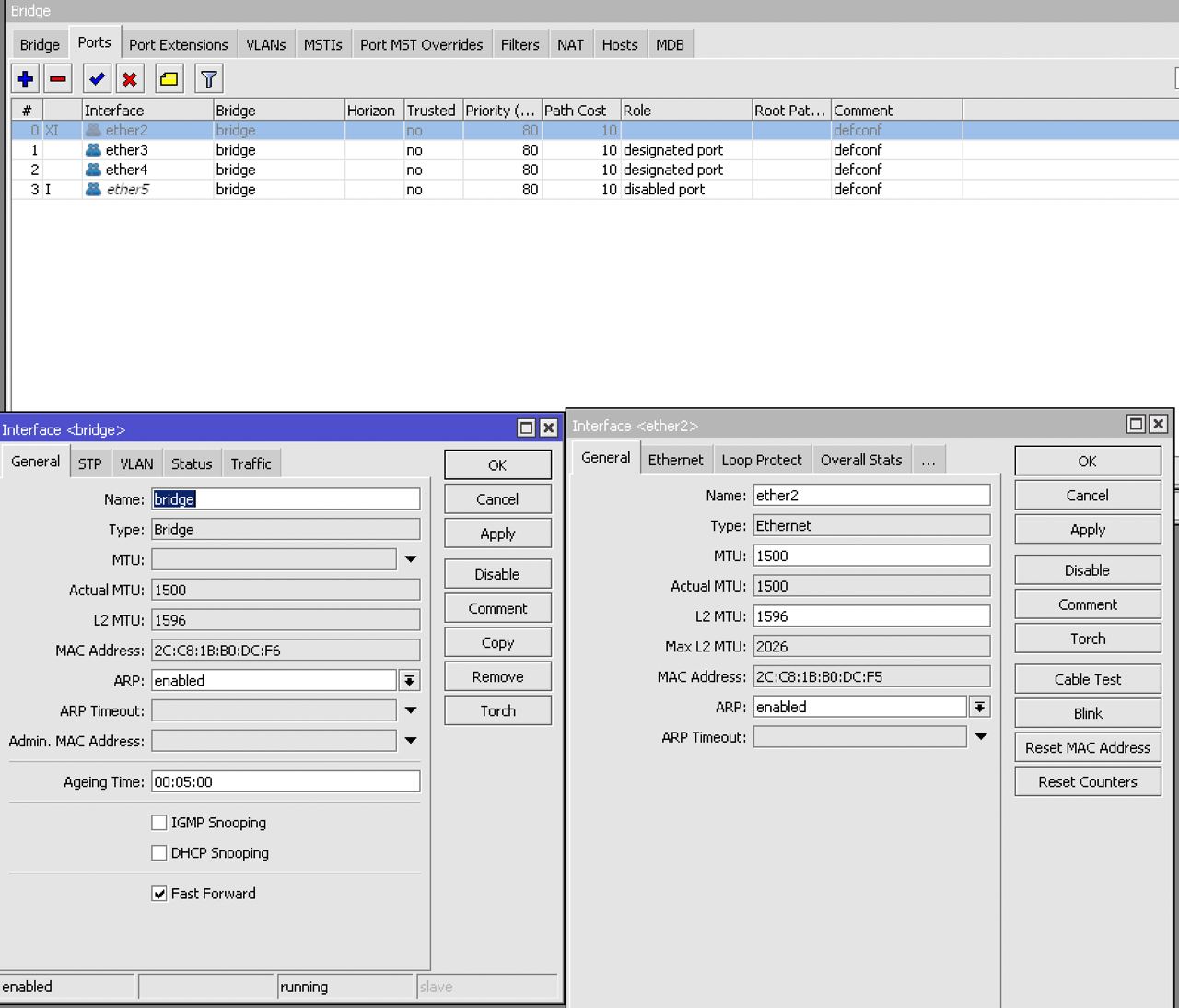Open the bridge ARP dropdown

pos(410,681)
